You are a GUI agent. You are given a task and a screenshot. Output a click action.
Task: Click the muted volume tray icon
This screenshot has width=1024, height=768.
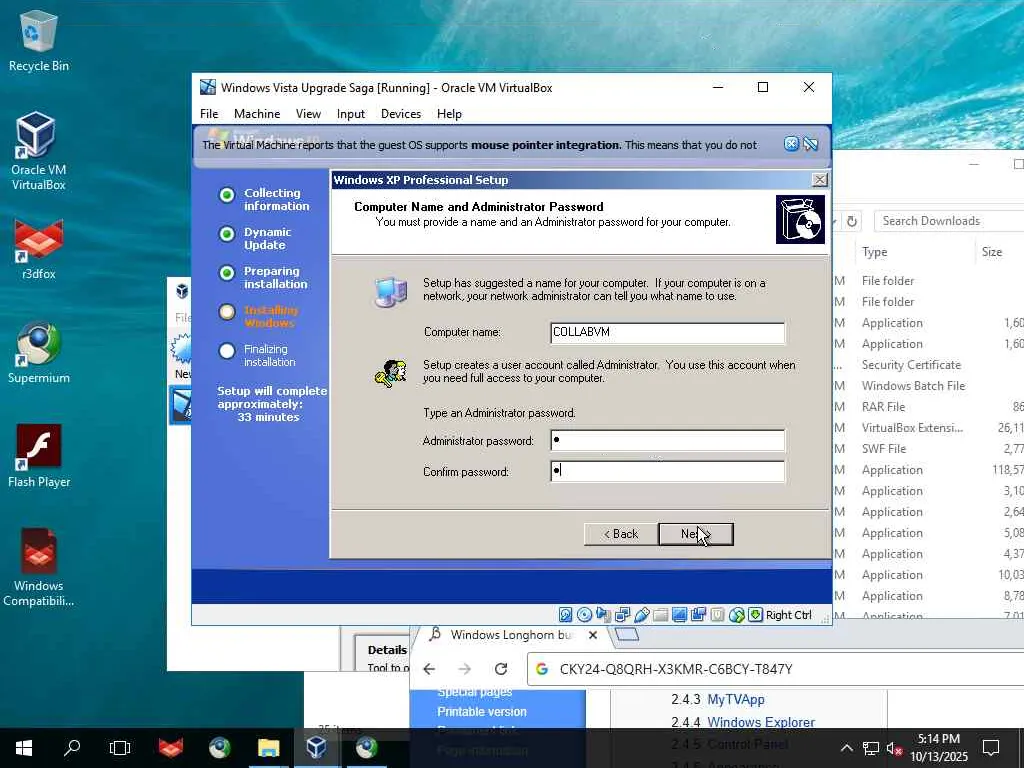[894, 748]
